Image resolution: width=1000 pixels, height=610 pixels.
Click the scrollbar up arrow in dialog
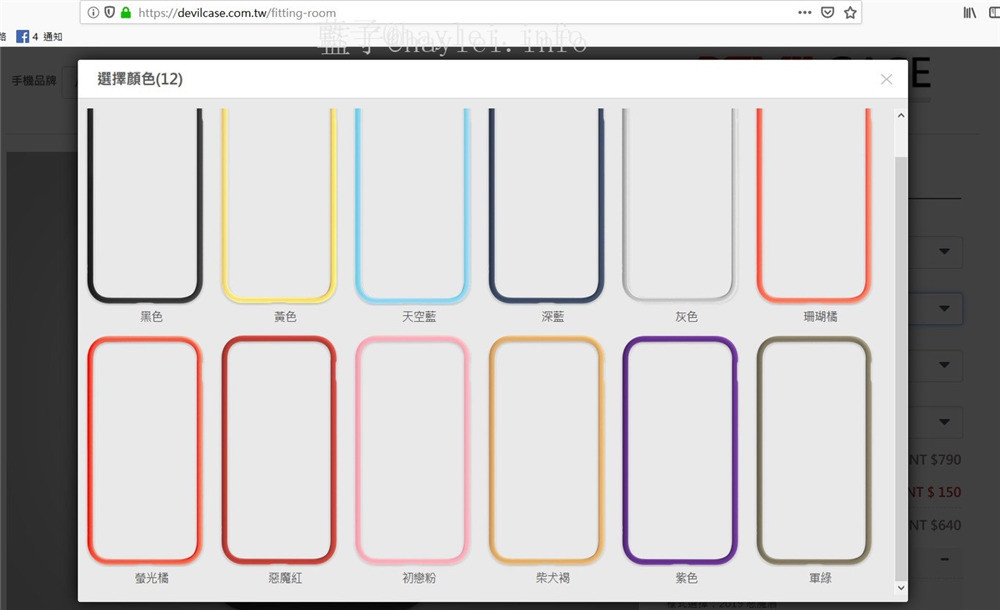pyautogui.click(x=901, y=115)
